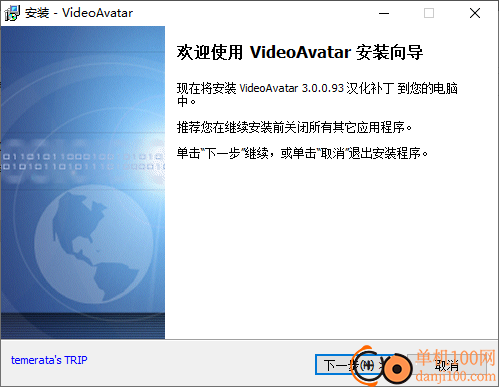Click text 现在将安装 VideoAvatar 3.0.0.93 汉化补丁
The image size is (499, 387).
tap(286, 88)
